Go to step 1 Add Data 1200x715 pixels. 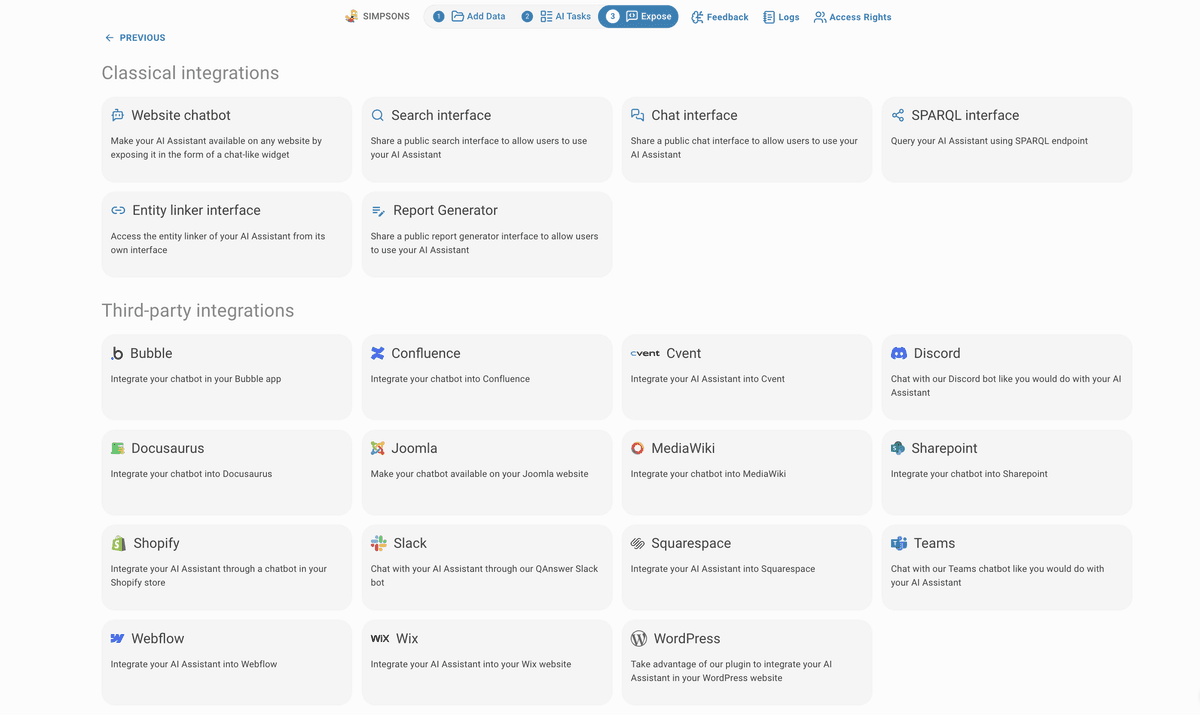(469, 17)
